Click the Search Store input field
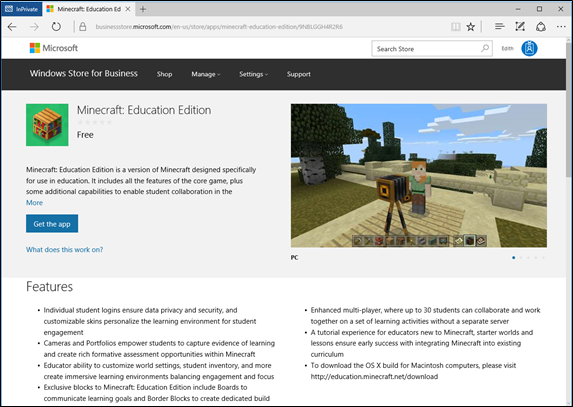 tap(428, 49)
